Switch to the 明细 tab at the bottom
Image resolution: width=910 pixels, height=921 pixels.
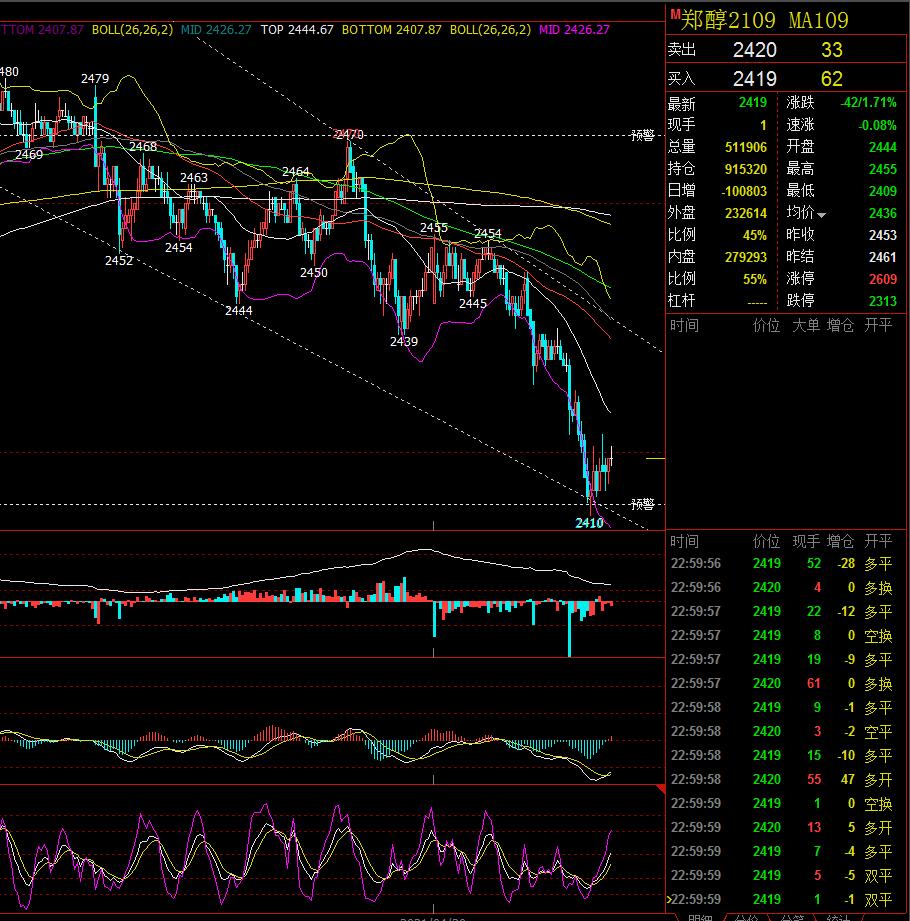700,917
